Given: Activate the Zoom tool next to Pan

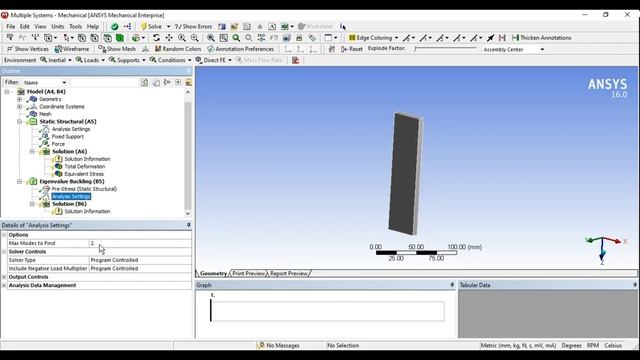Looking at the screenshot, I should [x=182, y=38].
